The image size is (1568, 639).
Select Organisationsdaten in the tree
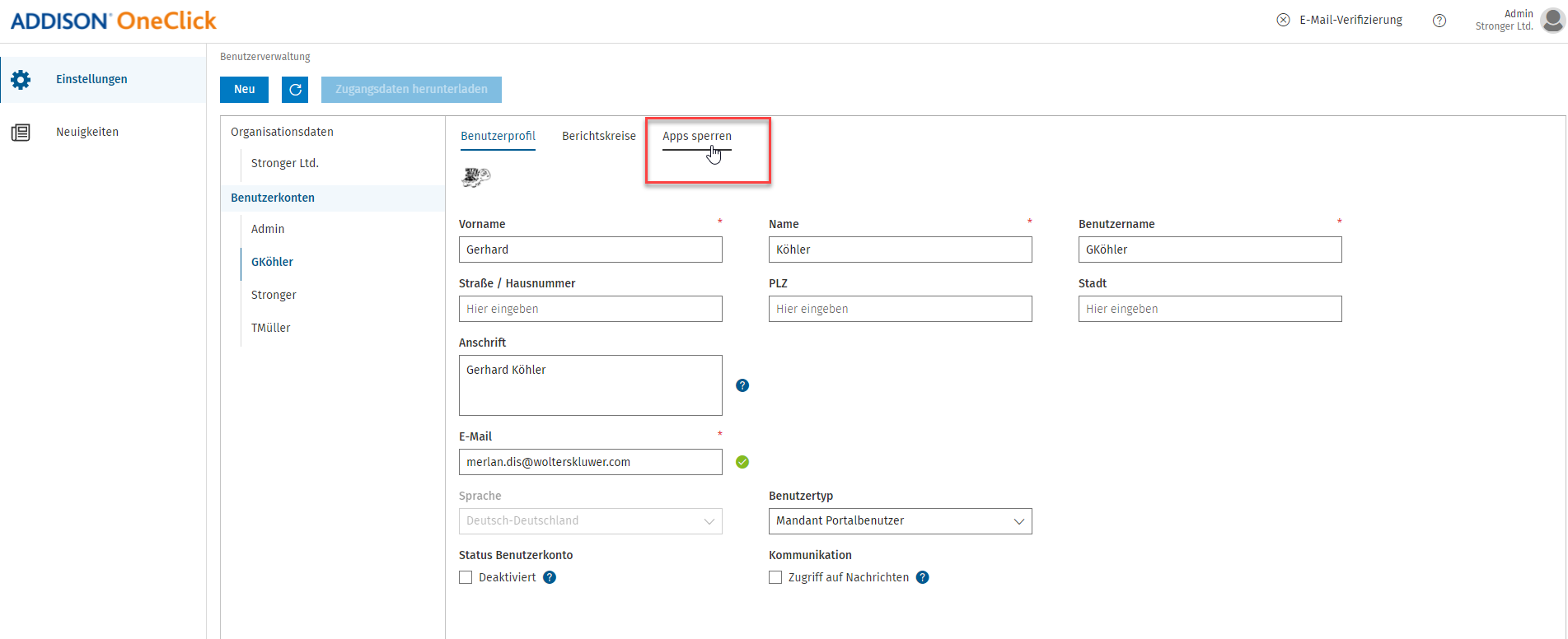pyautogui.click(x=282, y=132)
